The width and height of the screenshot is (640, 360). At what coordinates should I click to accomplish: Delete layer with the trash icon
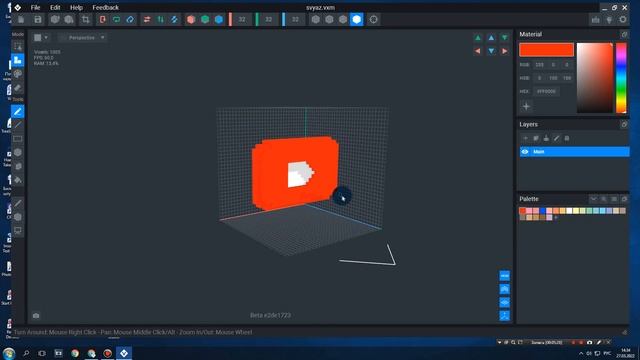click(x=567, y=138)
